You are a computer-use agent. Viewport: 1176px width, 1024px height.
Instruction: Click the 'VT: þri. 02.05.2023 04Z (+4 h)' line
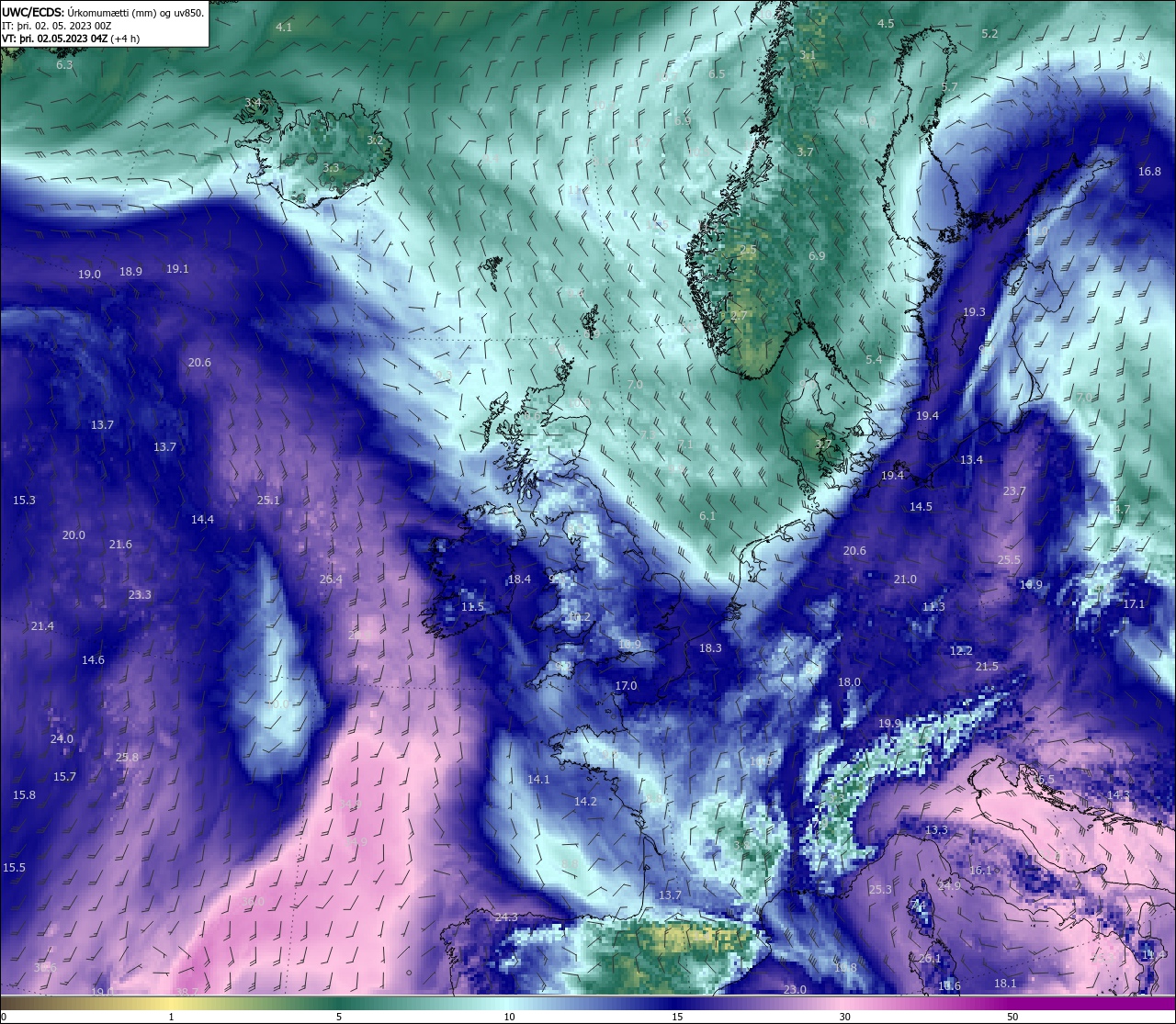(71, 39)
